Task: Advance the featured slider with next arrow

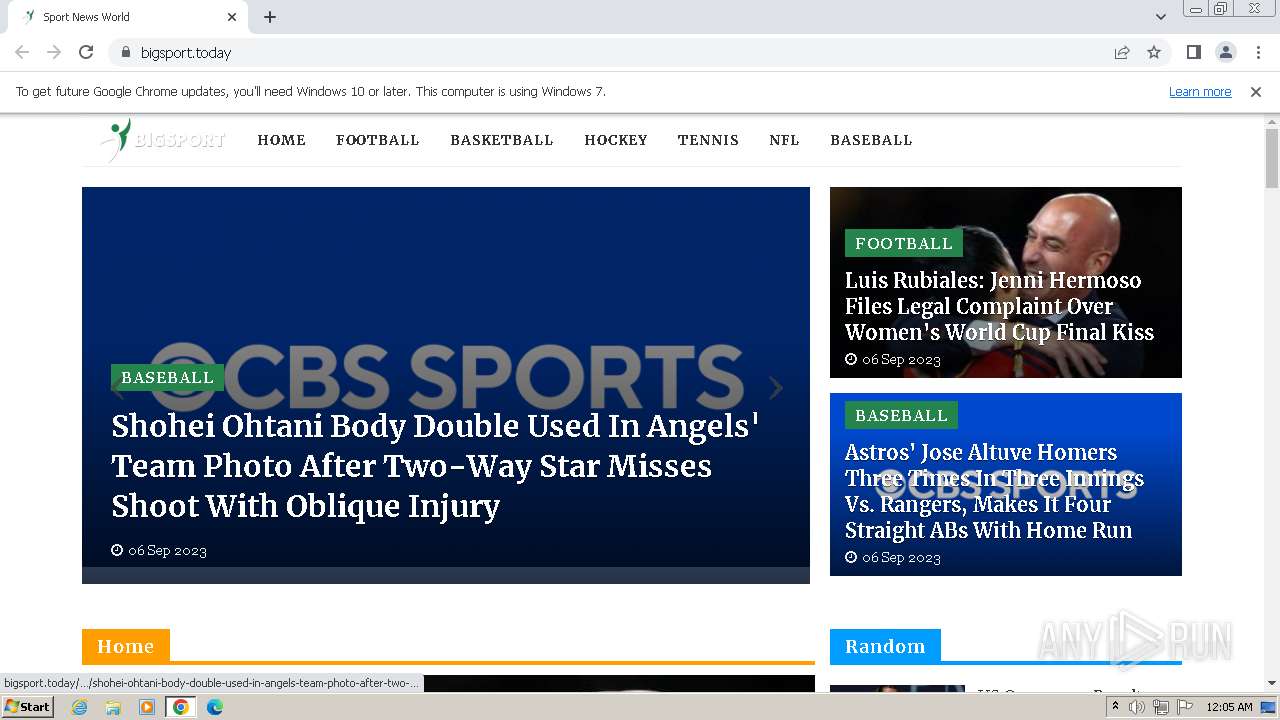Action: point(775,388)
